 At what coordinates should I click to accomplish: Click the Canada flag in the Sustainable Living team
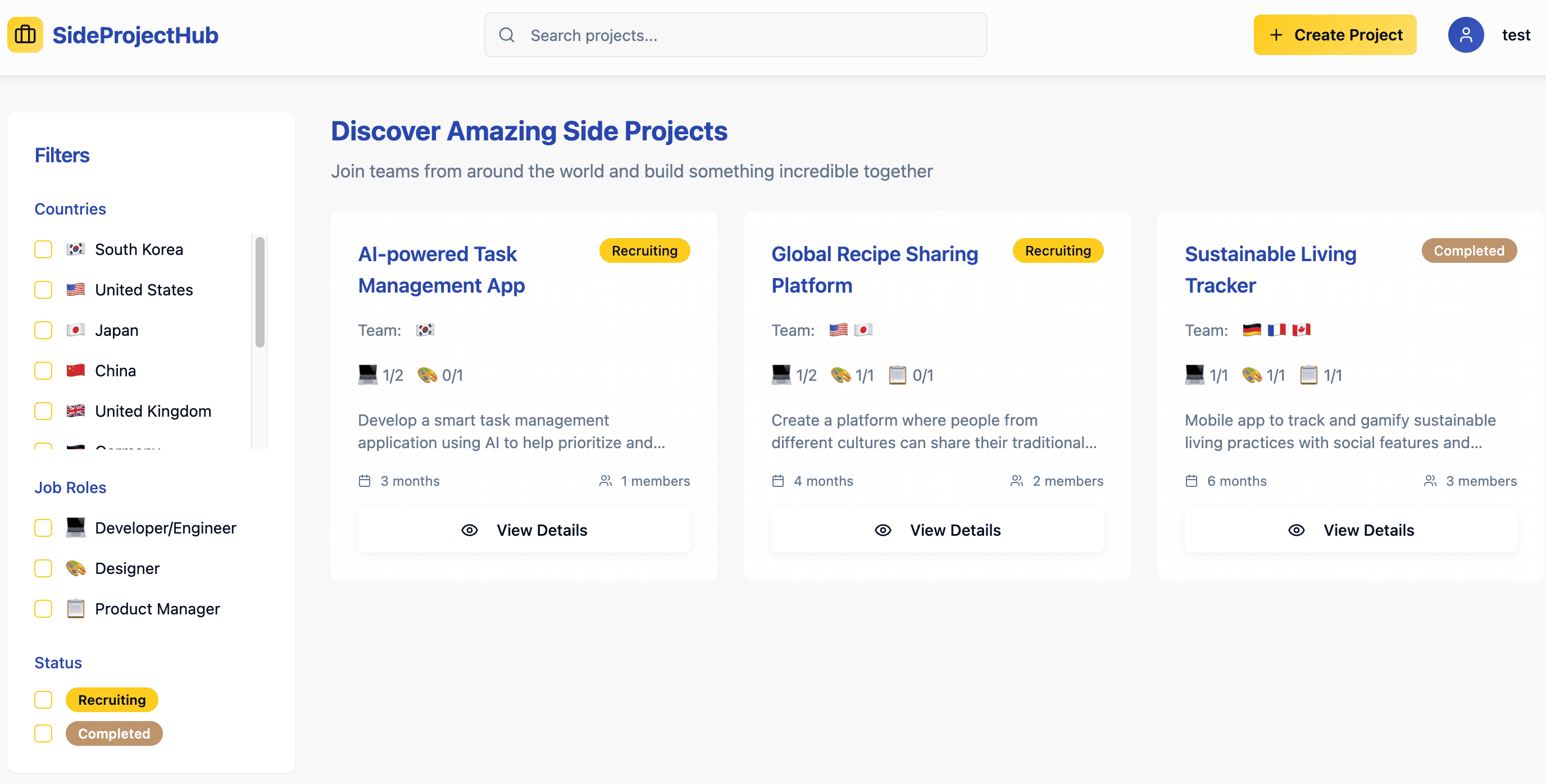(1301, 330)
